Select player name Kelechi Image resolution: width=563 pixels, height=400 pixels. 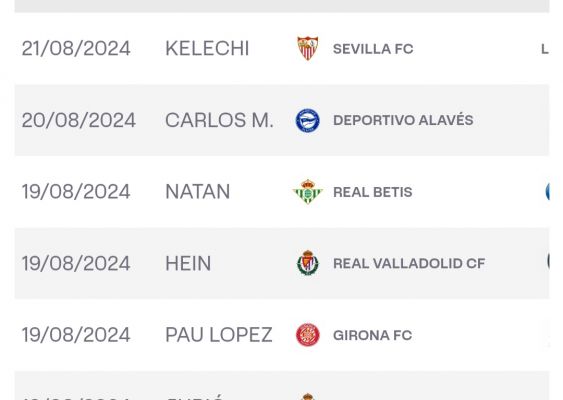click(207, 48)
